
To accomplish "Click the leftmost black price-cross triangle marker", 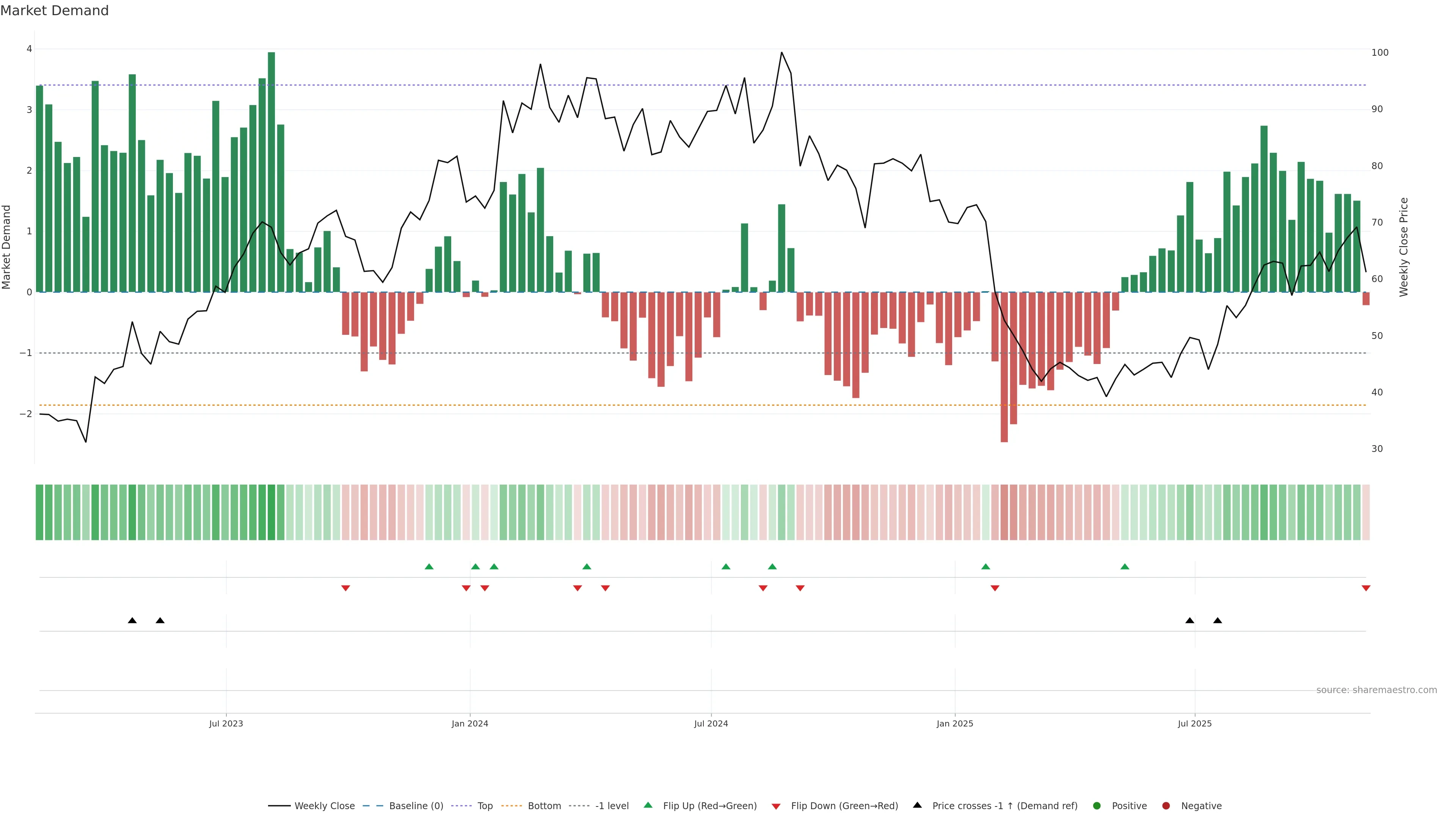I will (132, 621).
